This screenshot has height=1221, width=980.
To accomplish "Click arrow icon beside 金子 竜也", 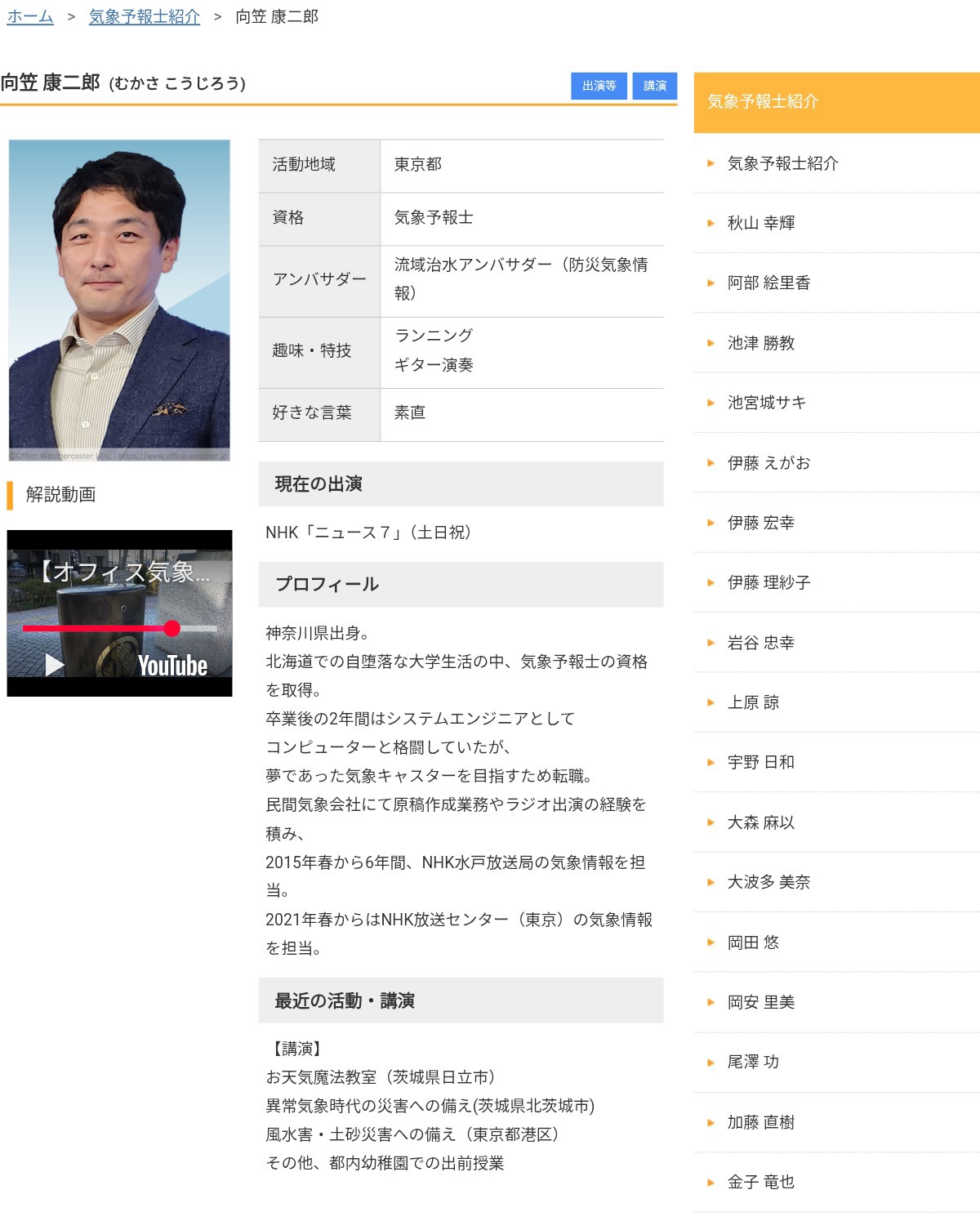I will [x=710, y=1182].
